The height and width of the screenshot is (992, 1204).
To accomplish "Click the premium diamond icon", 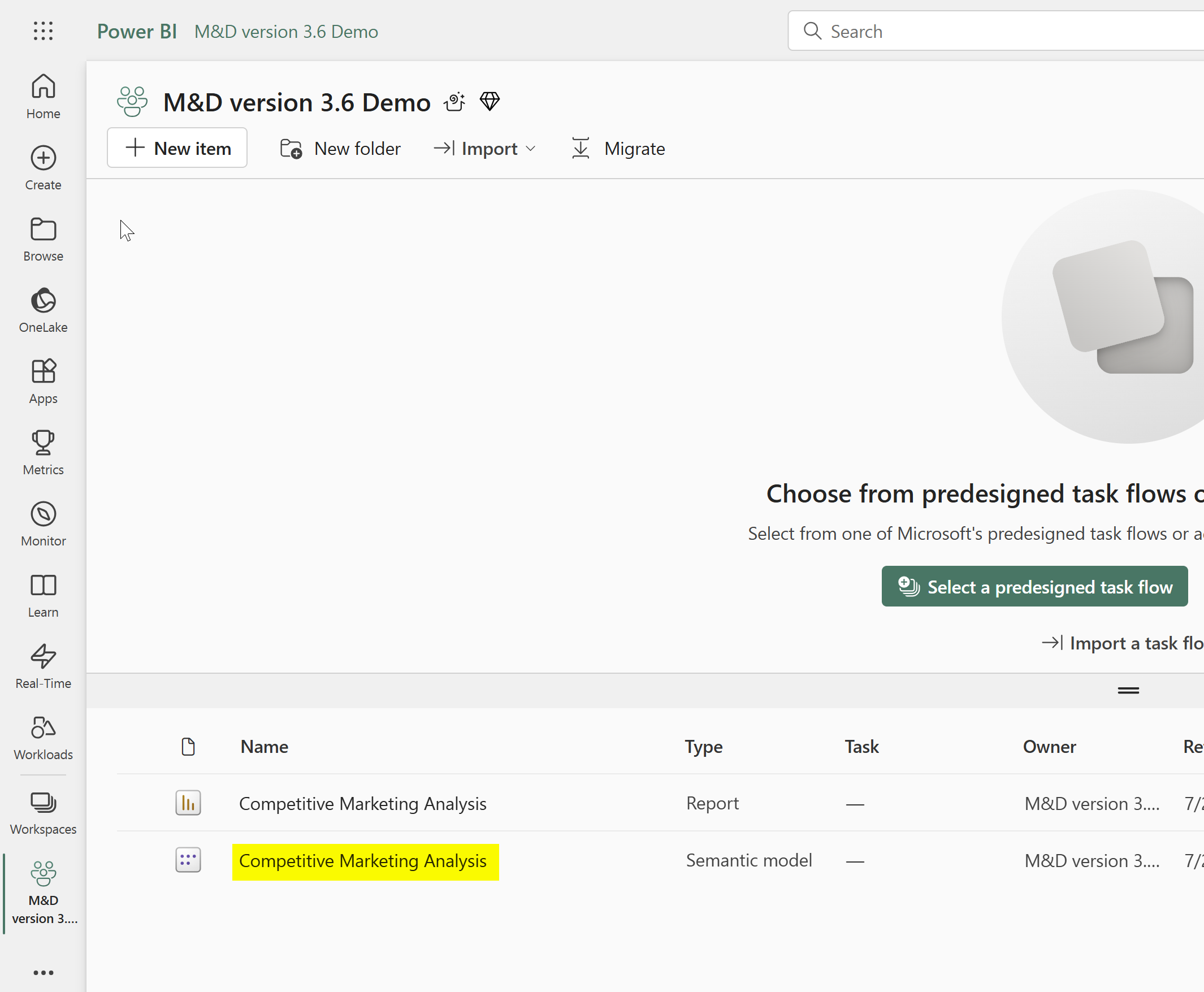I will 490,102.
